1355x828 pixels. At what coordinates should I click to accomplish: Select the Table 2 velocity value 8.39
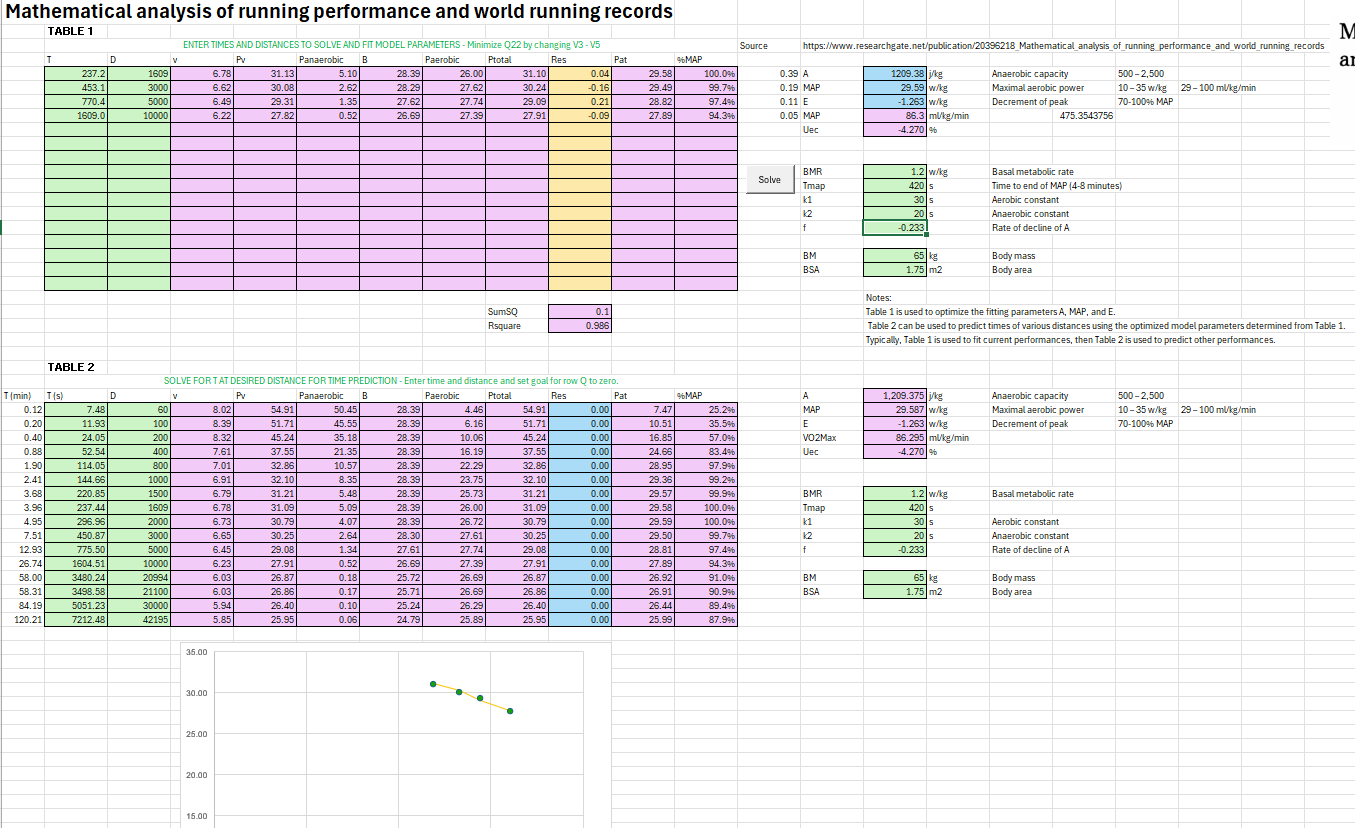tap(202, 424)
